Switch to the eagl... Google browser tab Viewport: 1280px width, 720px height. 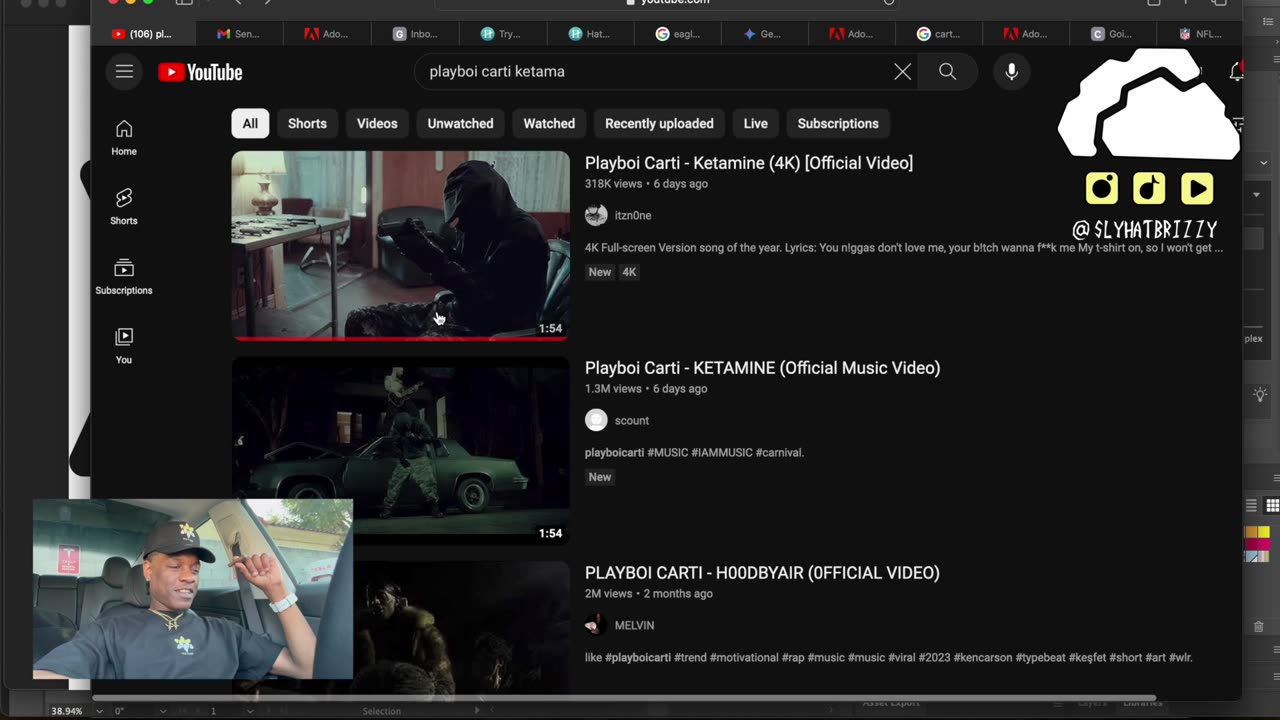(677, 34)
